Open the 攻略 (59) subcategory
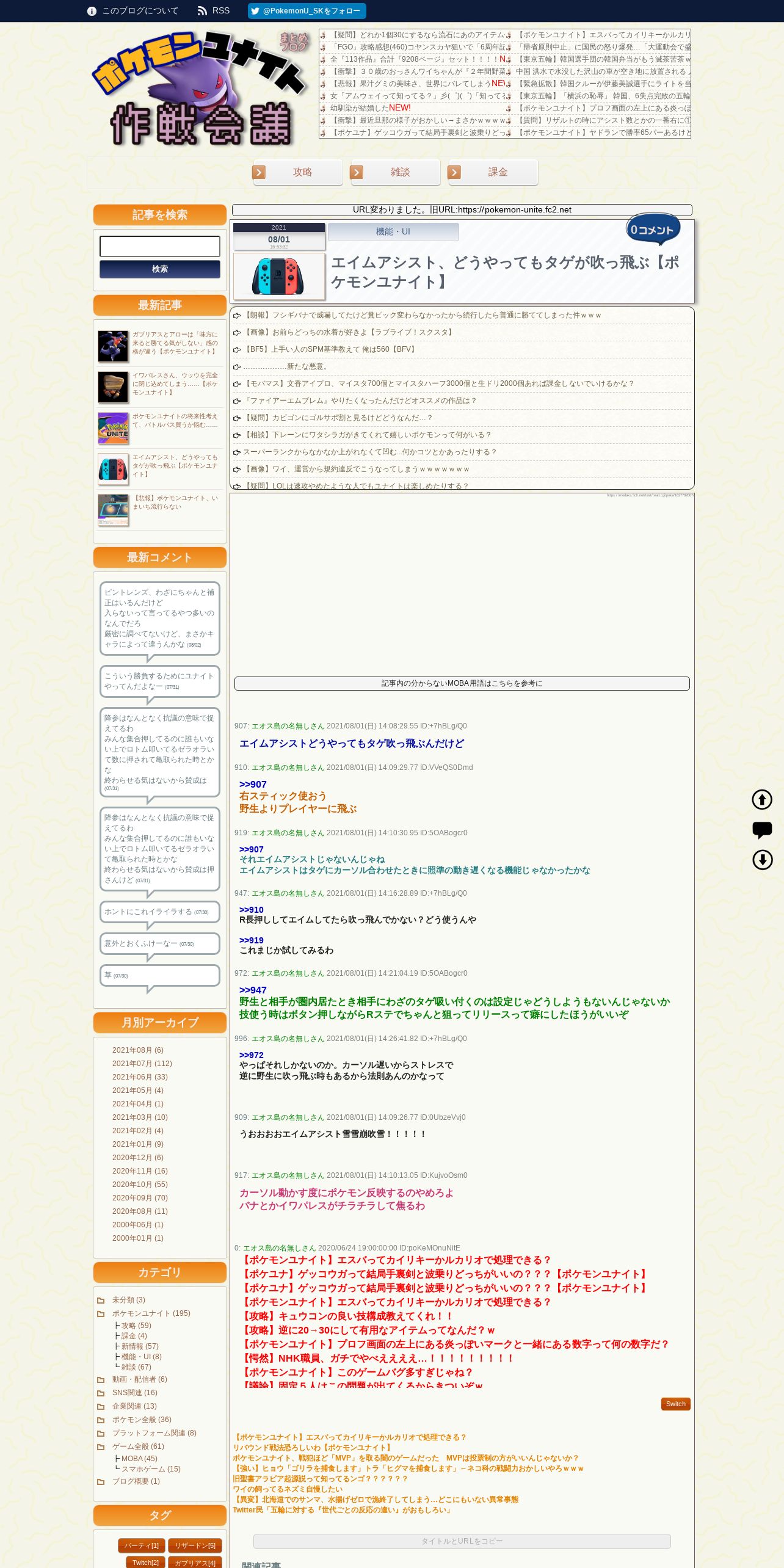The width and height of the screenshot is (784, 1568). click(x=136, y=1326)
